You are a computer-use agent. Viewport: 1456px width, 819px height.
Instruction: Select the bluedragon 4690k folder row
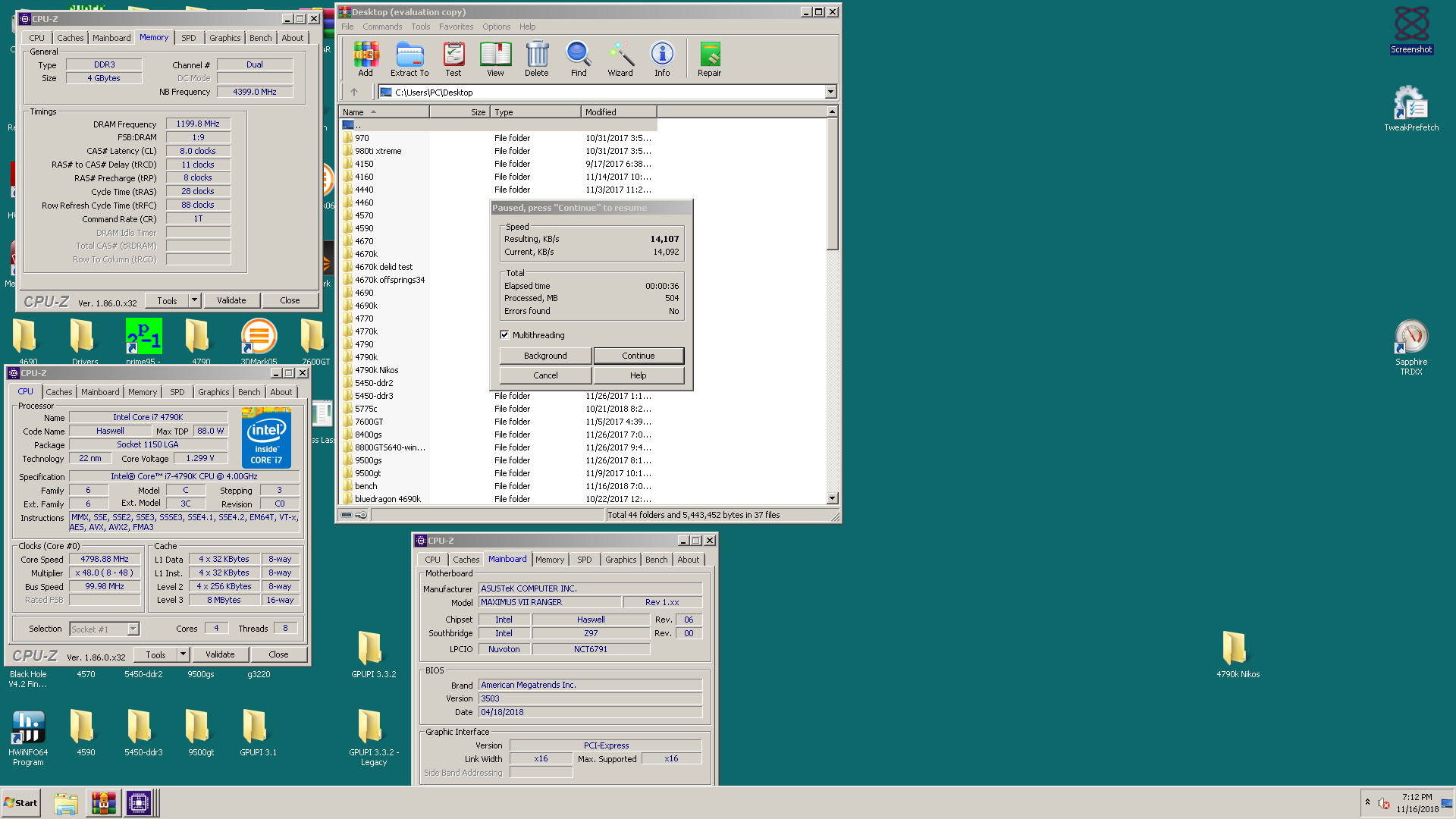pos(497,499)
